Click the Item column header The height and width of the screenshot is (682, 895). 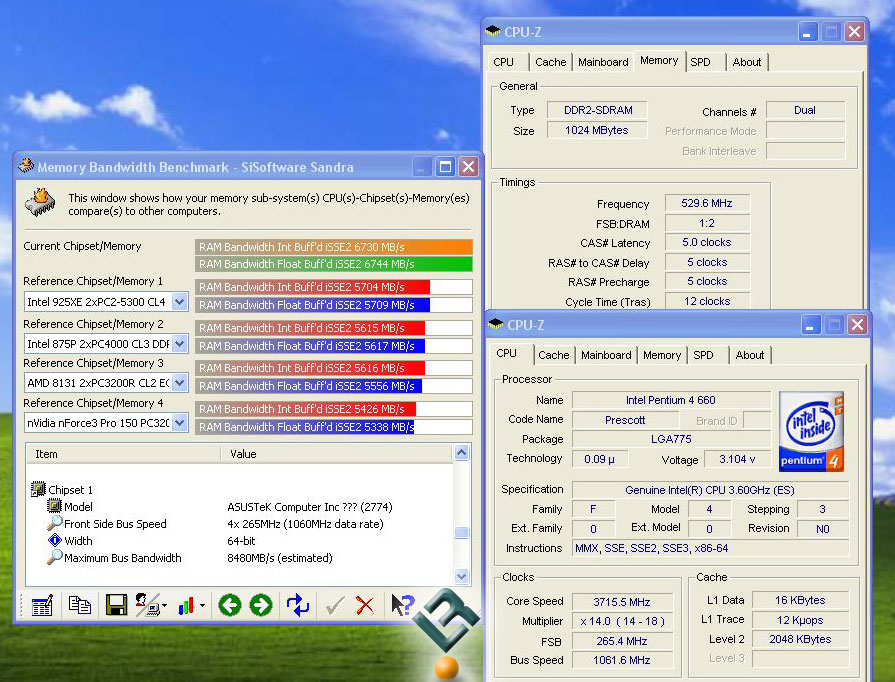point(120,454)
